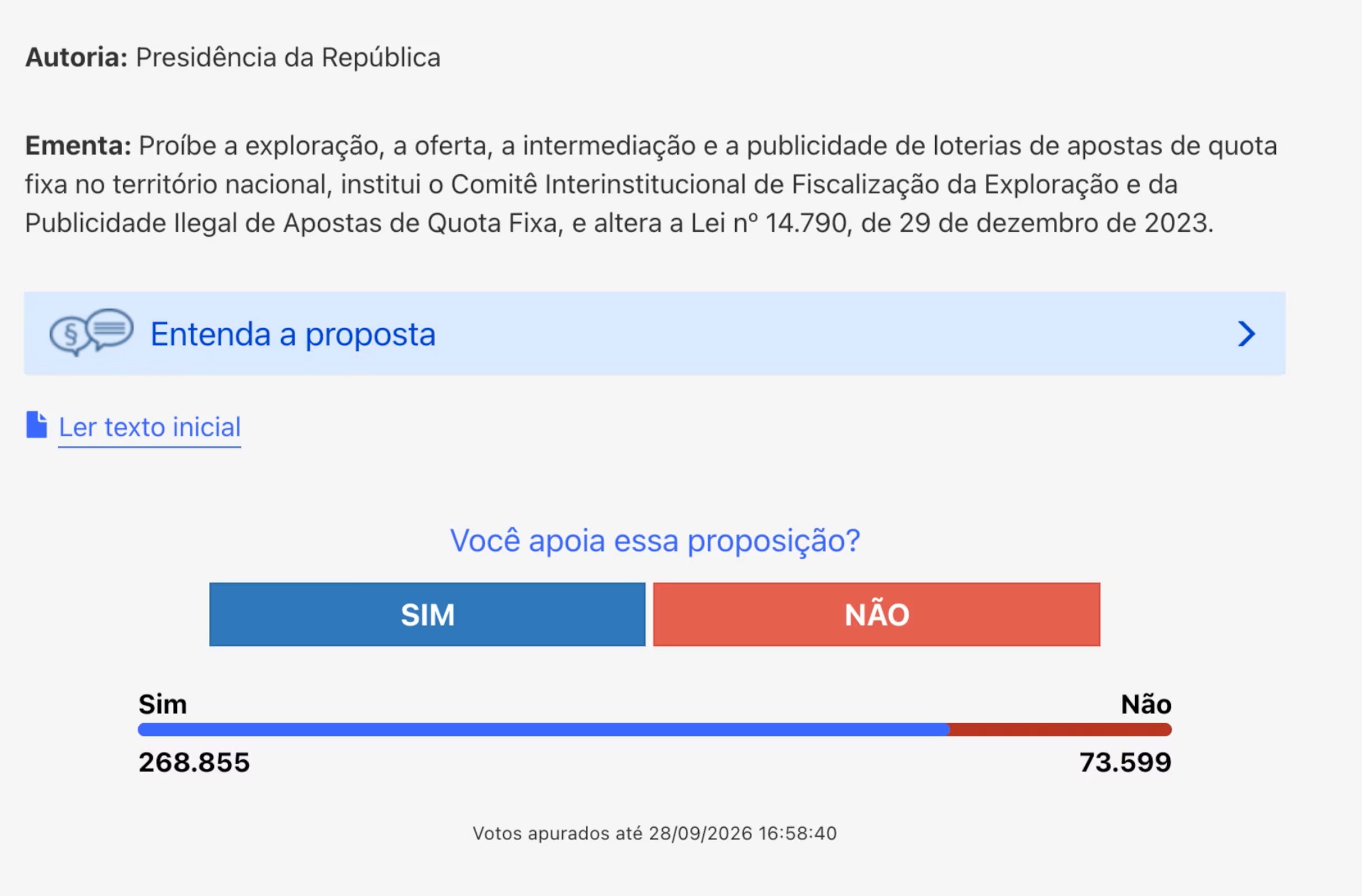Image resolution: width=1362 pixels, height=896 pixels.
Task: Click the Lei nº 14.790 reference text
Action: tap(769, 223)
